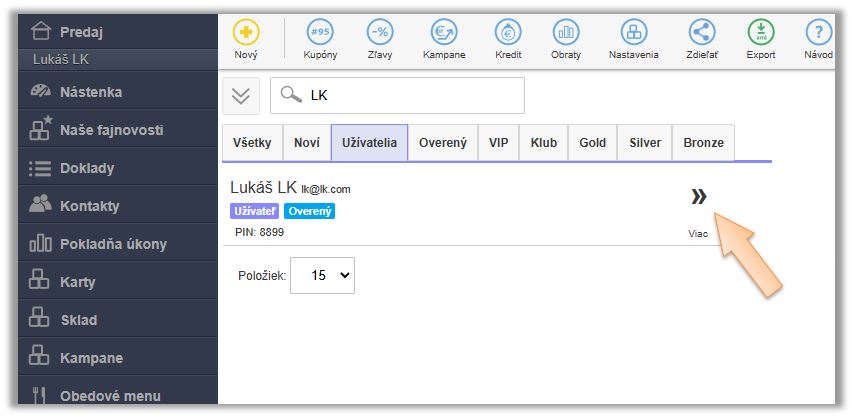Open the Návod help icon

[818, 32]
